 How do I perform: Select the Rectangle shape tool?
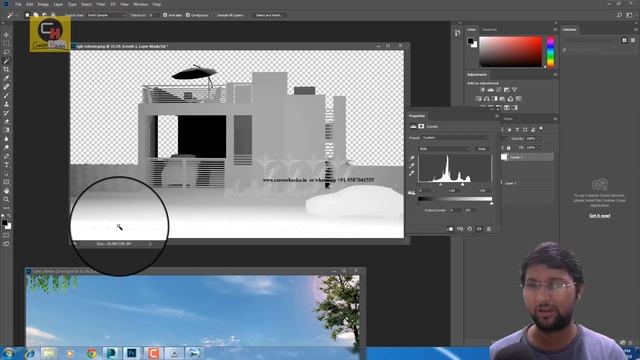(x=6, y=182)
